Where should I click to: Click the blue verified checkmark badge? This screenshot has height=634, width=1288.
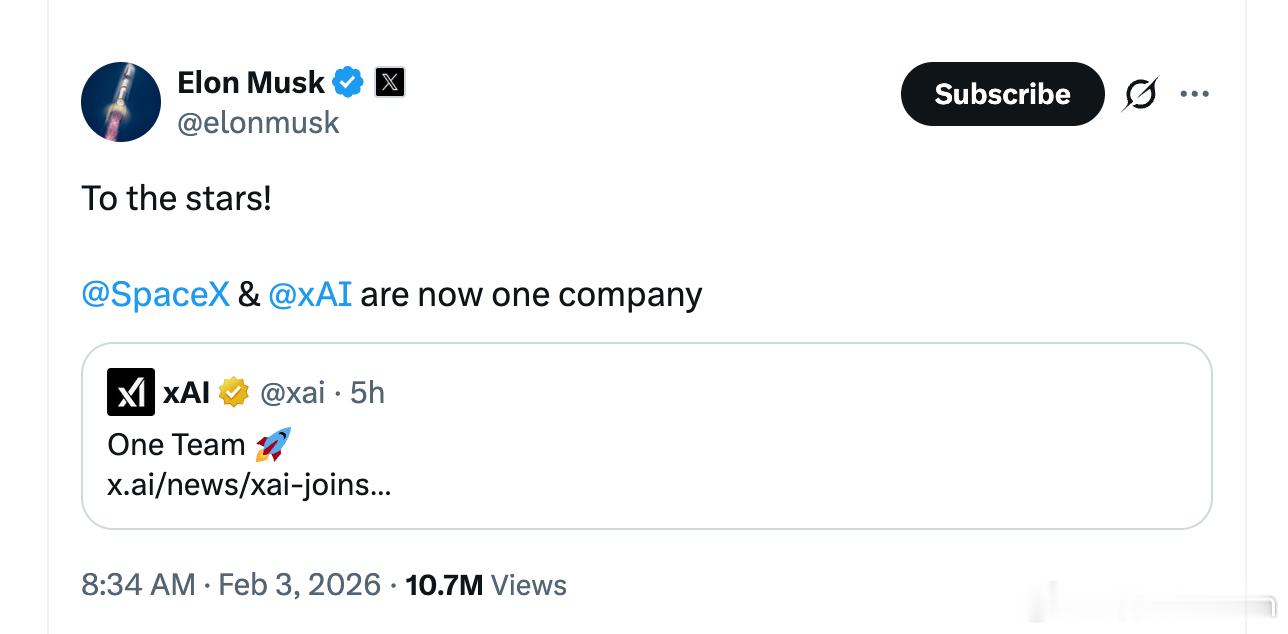point(348,82)
